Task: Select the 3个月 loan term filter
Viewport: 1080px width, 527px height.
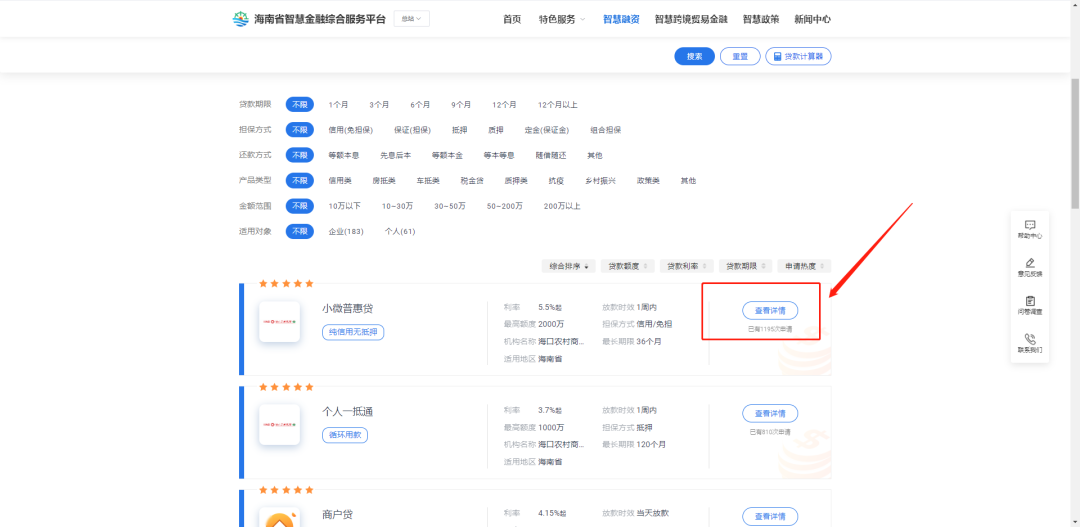Action: [379, 105]
